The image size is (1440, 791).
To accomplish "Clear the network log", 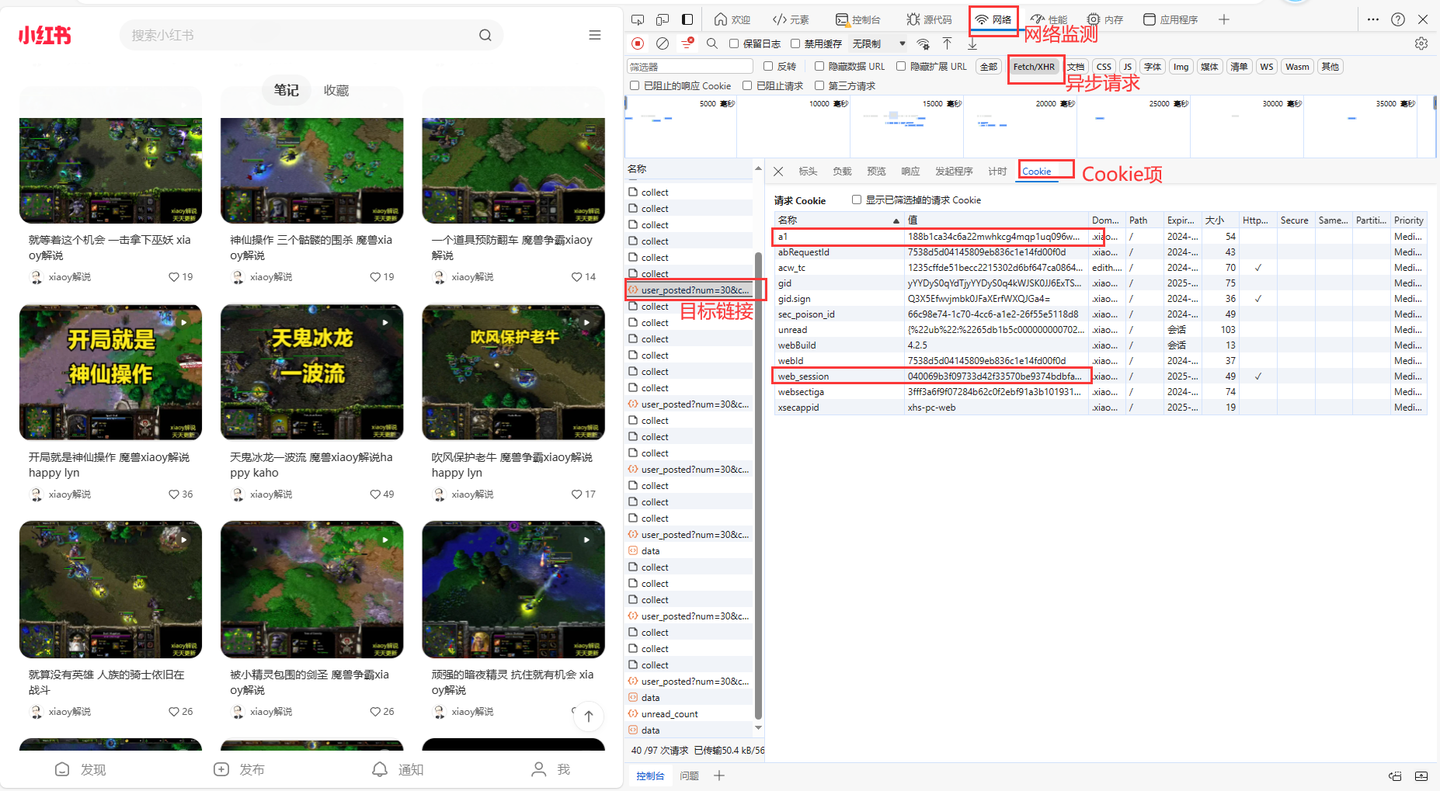I will [x=662, y=44].
